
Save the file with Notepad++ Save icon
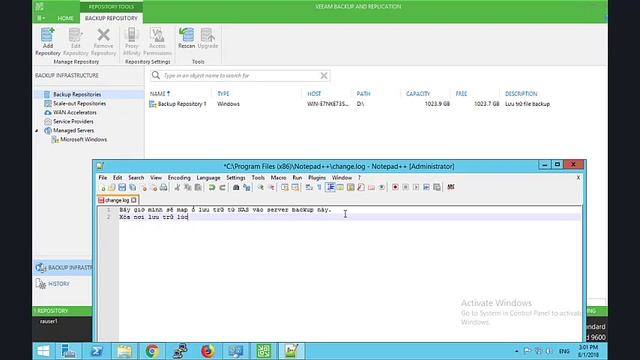click(x=122, y=187)
